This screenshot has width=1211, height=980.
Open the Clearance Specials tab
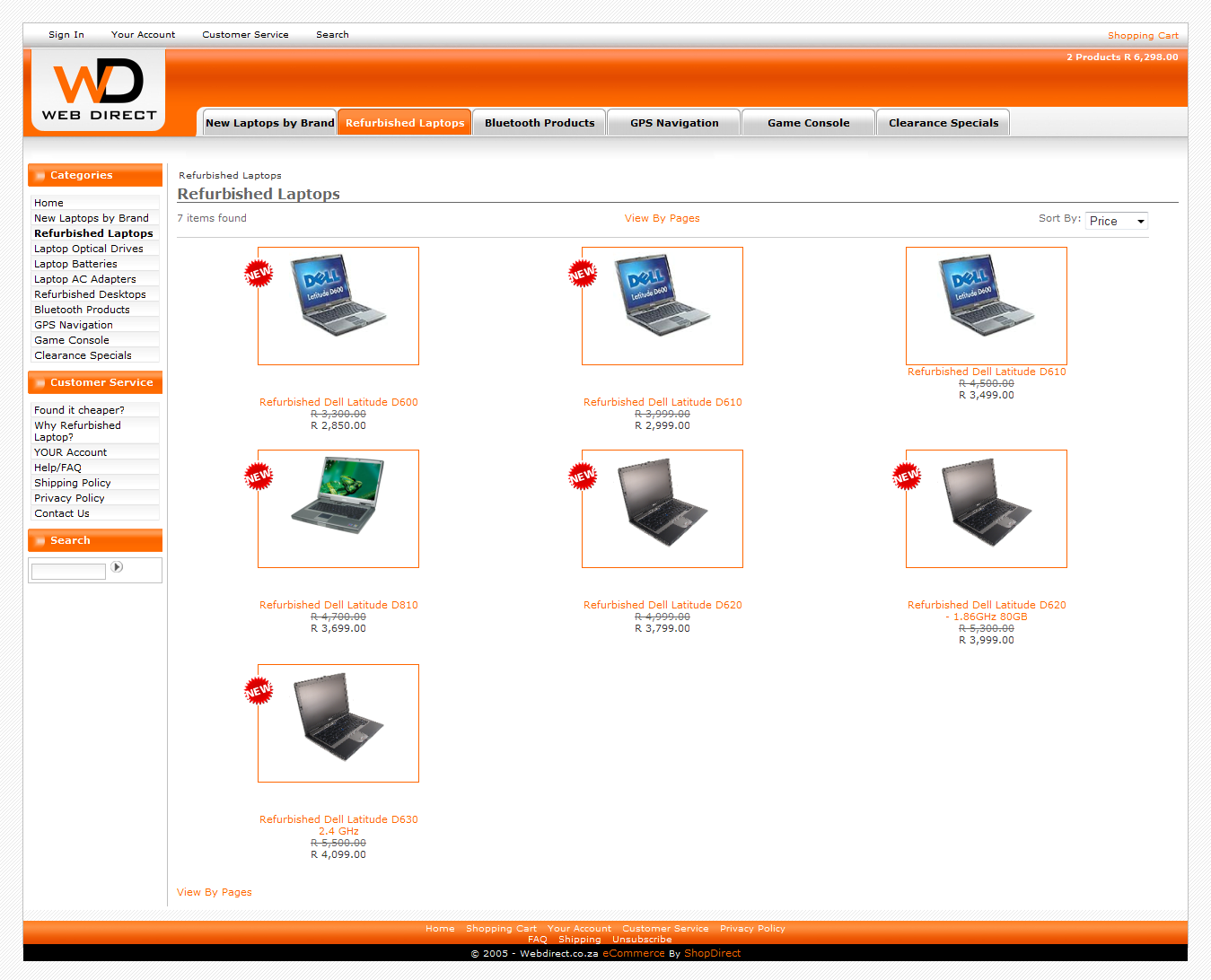(x=943, y=123)
